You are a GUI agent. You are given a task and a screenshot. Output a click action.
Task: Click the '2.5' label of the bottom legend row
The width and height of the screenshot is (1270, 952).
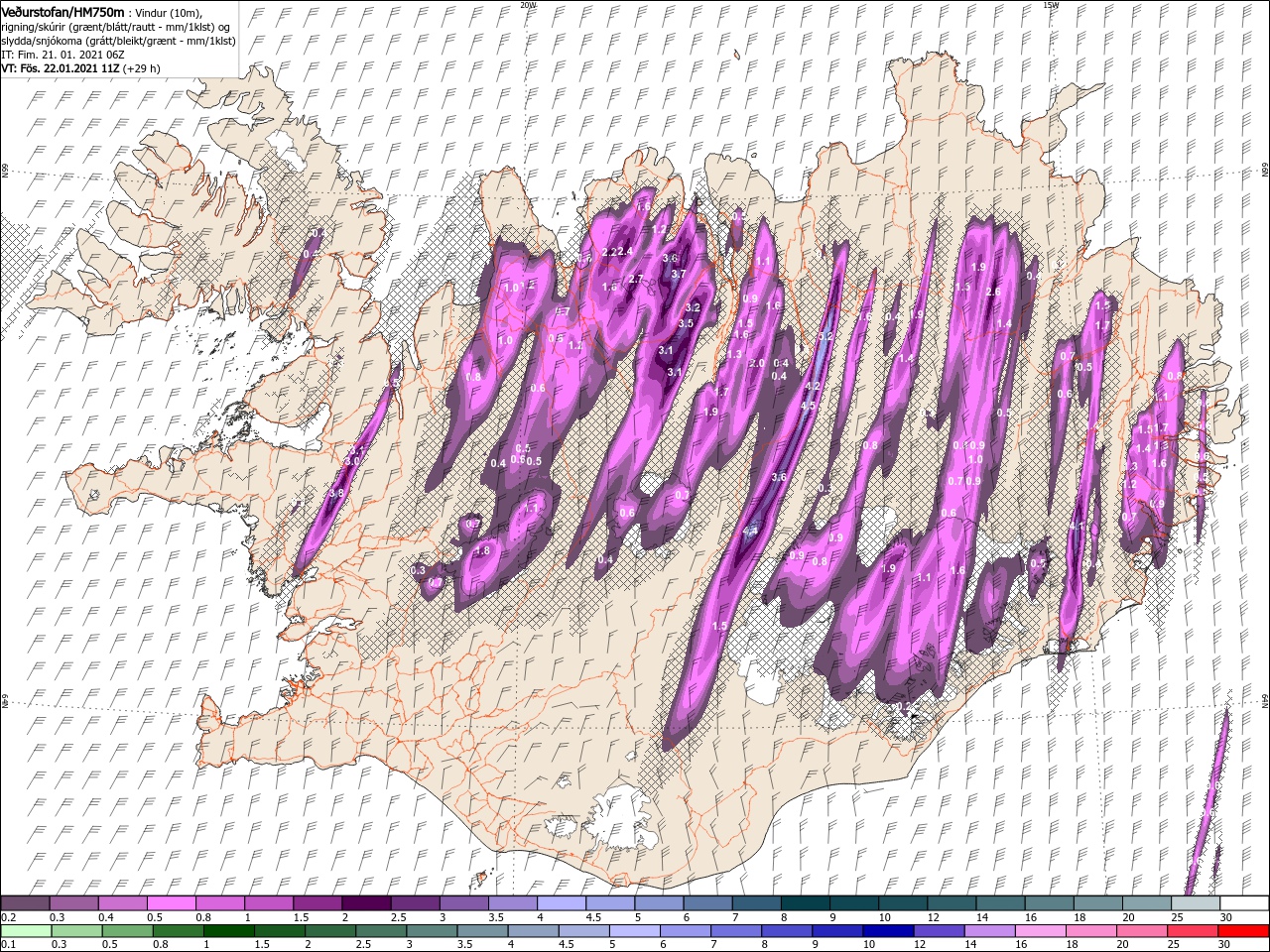361,945
